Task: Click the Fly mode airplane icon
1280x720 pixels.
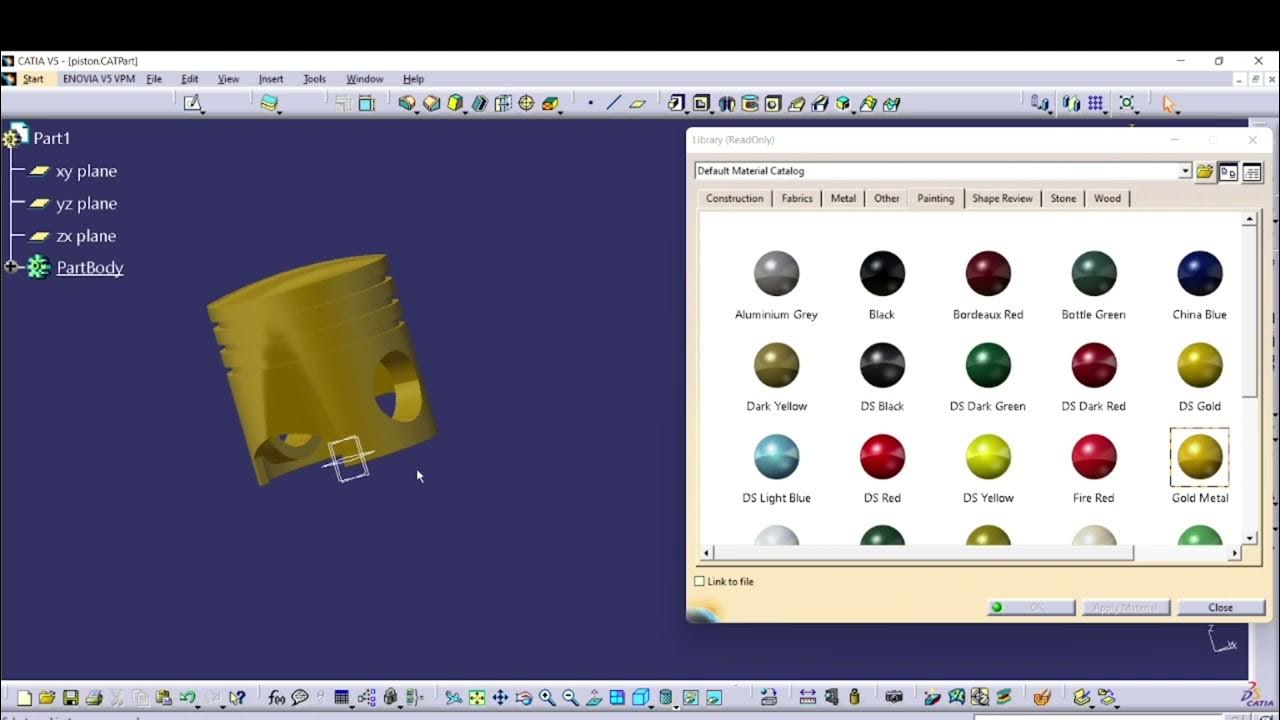Action: [453, 698]
